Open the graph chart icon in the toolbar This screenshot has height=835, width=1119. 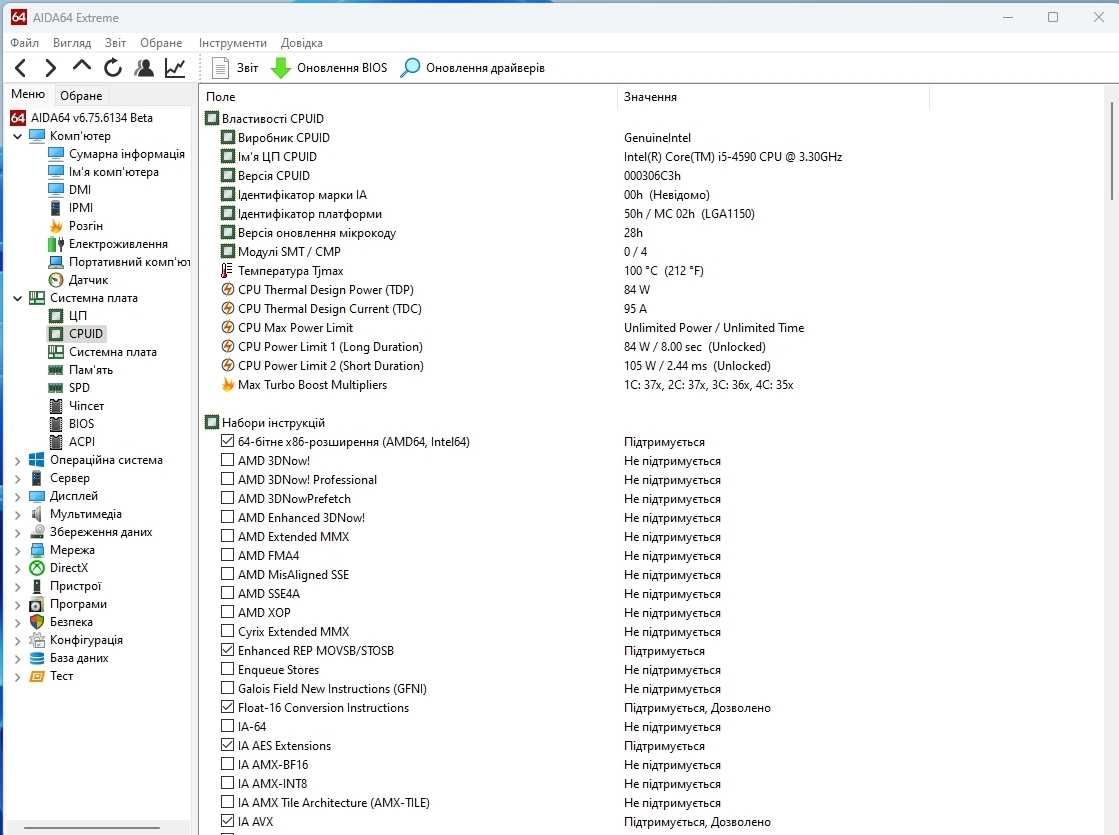pos(175,68)
